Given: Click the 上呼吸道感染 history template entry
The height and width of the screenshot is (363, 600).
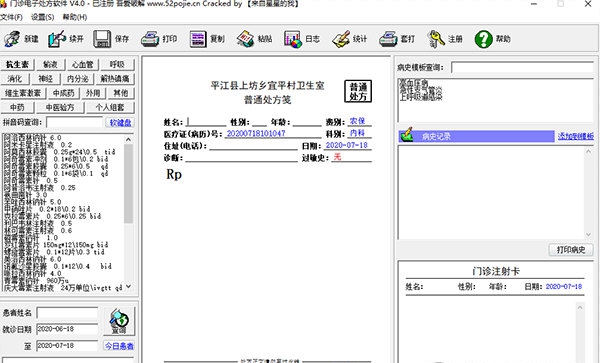Looking at the screenshot, I should click(x=421, y=98).
